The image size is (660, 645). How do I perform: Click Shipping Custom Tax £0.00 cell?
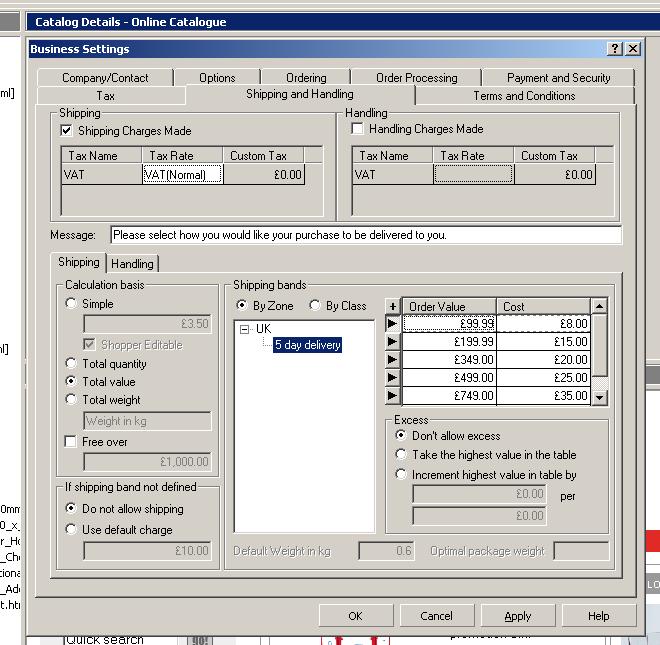(x=264, y=174)
